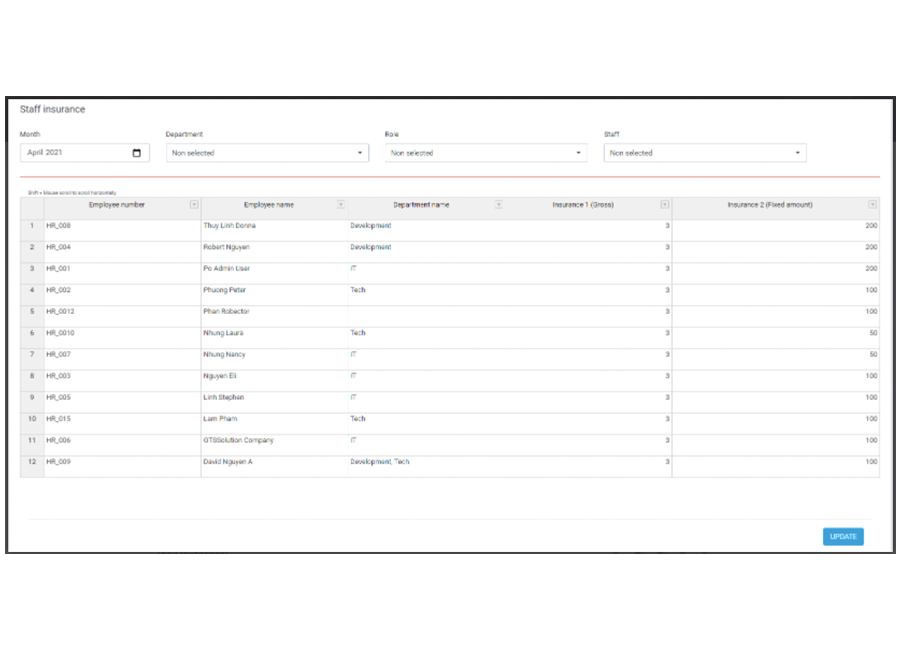Open the Staff dropdown
The width and height of the screenshot is (900, 650).
click(704, 153)
